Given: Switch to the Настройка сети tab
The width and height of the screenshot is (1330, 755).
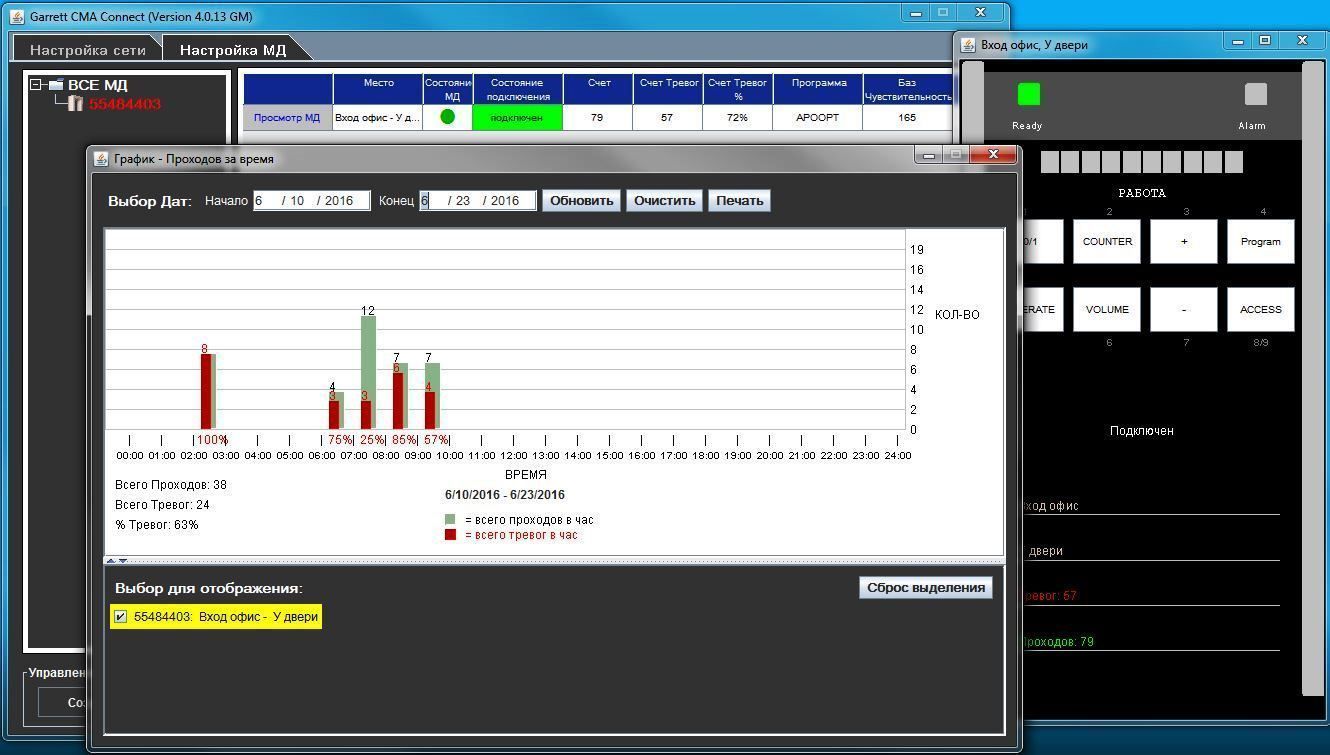Looking at the screenshot, I should click(x=87, y=50).
